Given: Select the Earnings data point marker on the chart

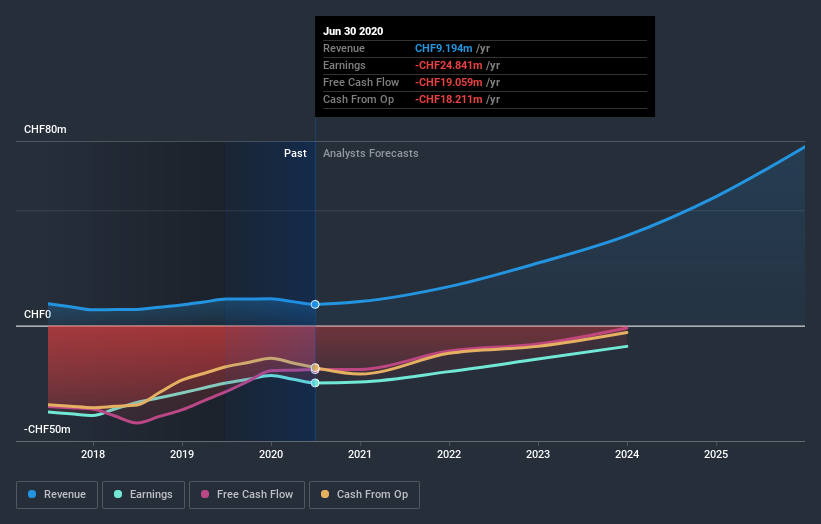Looking at the screenshot, I should coord(315,383).
